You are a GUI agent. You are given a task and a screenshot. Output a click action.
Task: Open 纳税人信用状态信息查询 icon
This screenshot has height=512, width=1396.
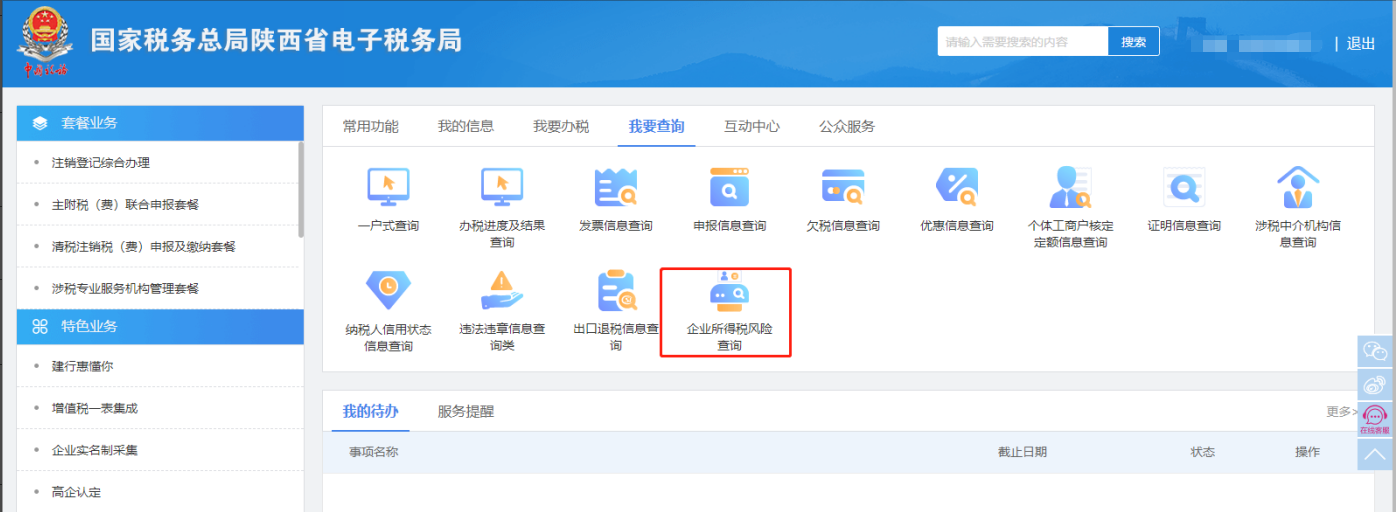388,290
